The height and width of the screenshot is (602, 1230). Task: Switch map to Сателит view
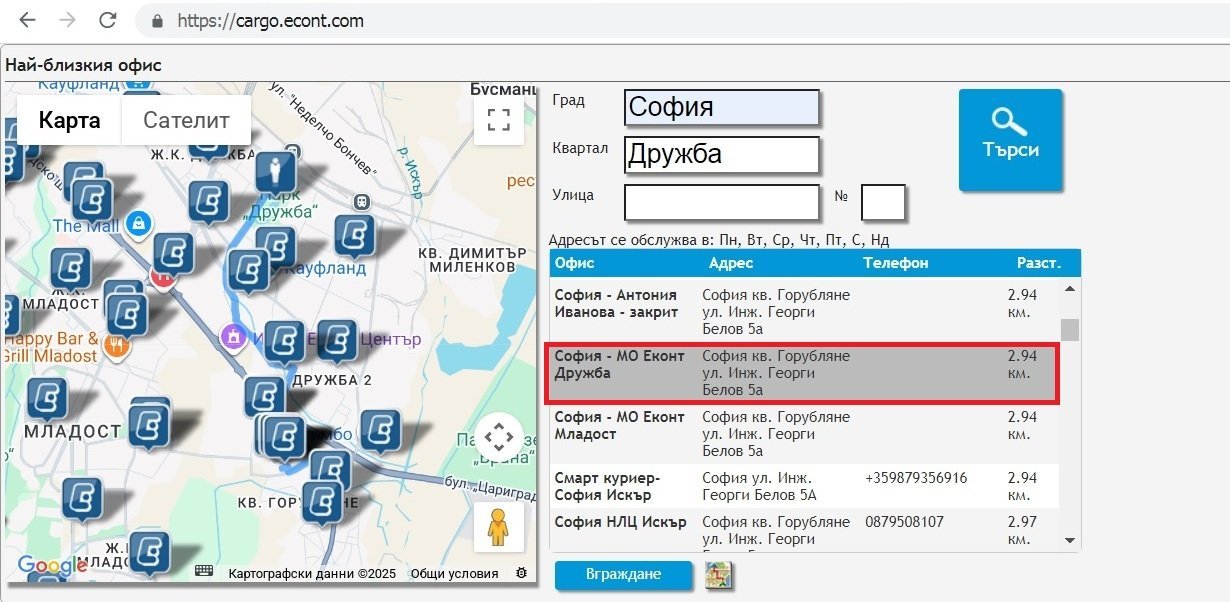(186, 121)
